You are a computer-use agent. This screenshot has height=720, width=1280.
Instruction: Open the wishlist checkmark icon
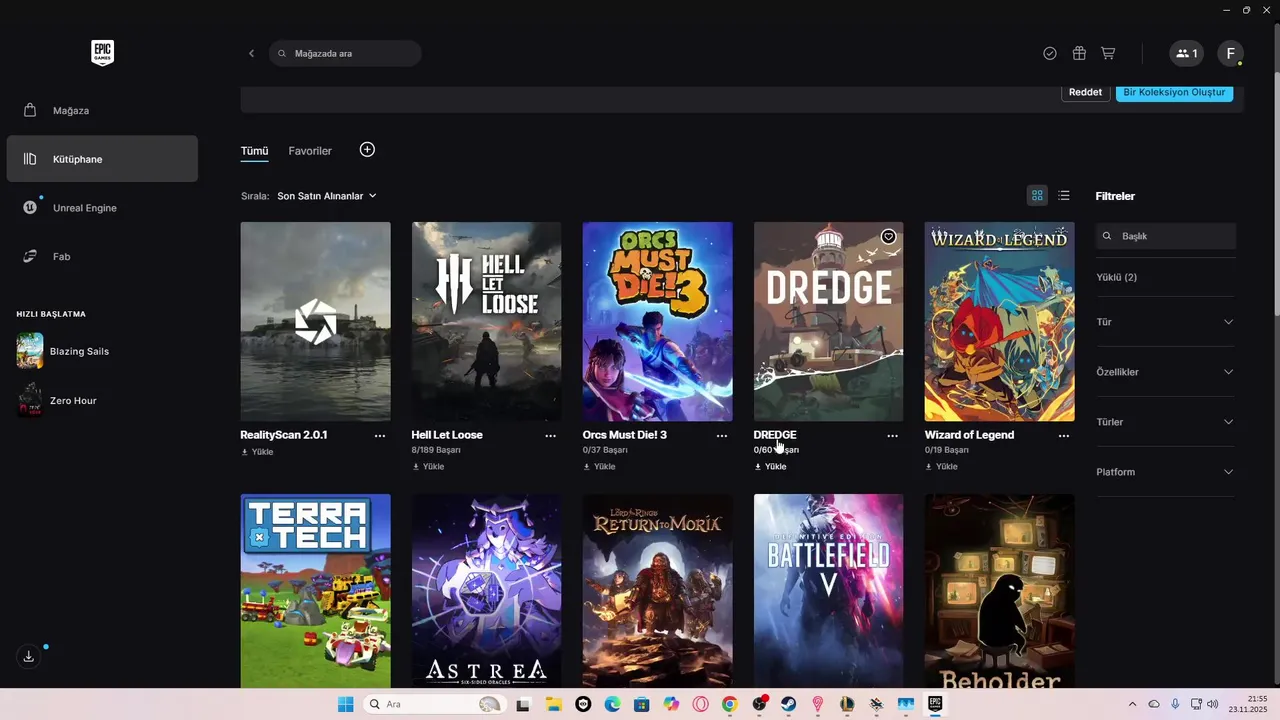point(1050,53)
